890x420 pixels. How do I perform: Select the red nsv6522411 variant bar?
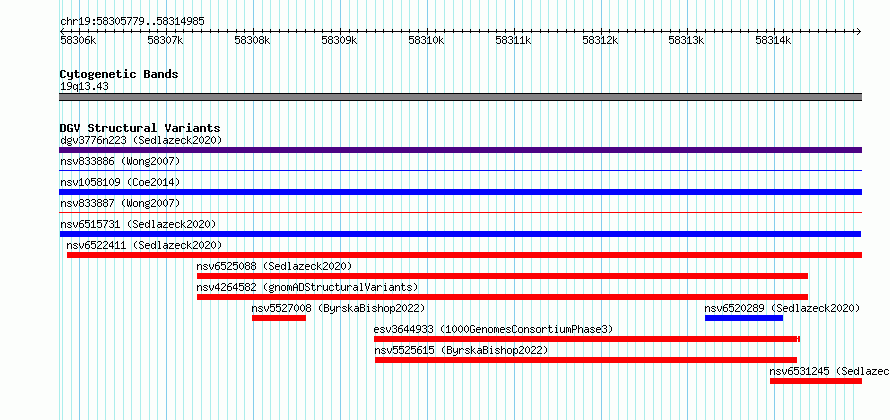[x=464, y=255]
